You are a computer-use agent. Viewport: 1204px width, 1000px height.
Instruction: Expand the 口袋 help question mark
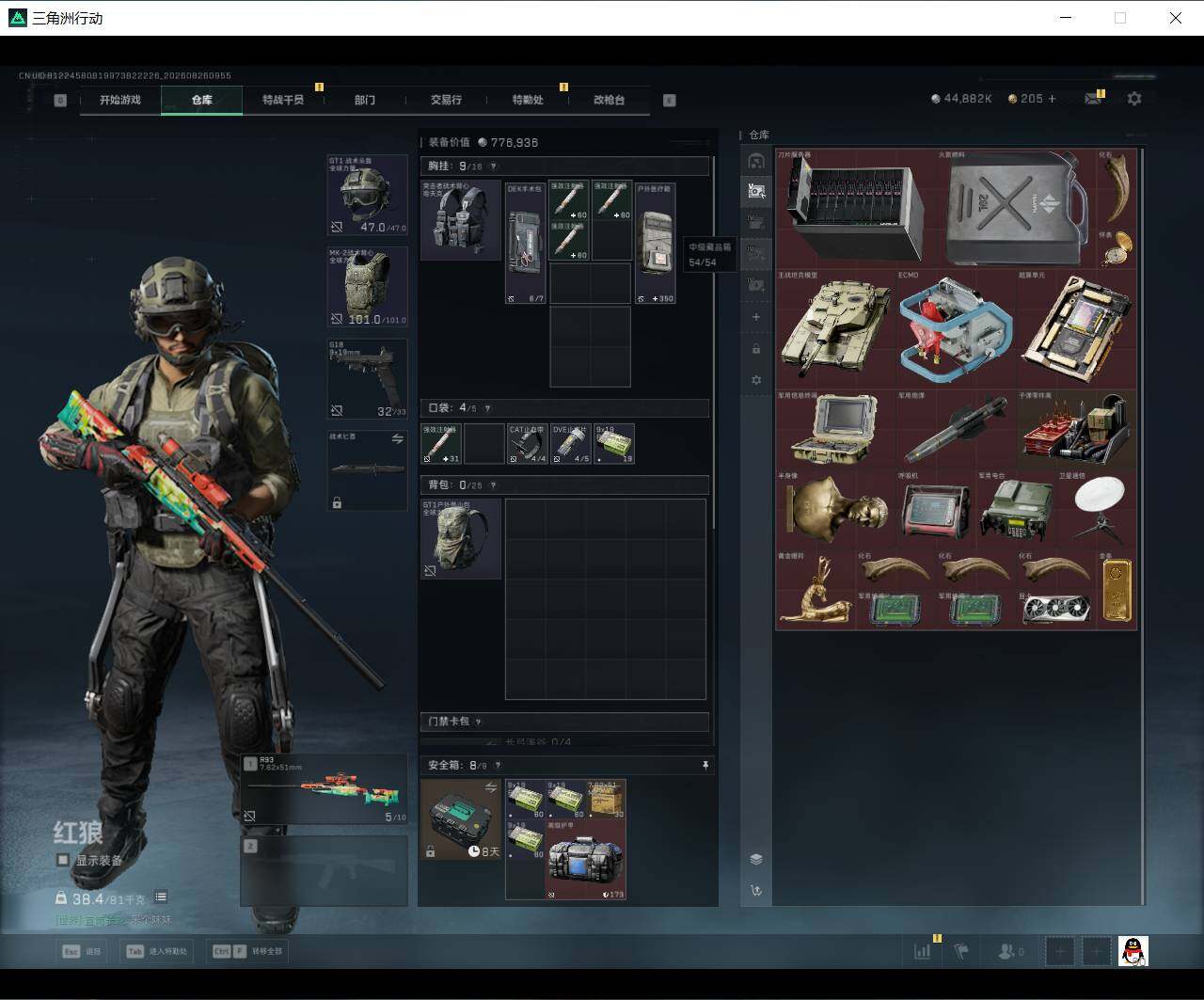click(487, 408)
